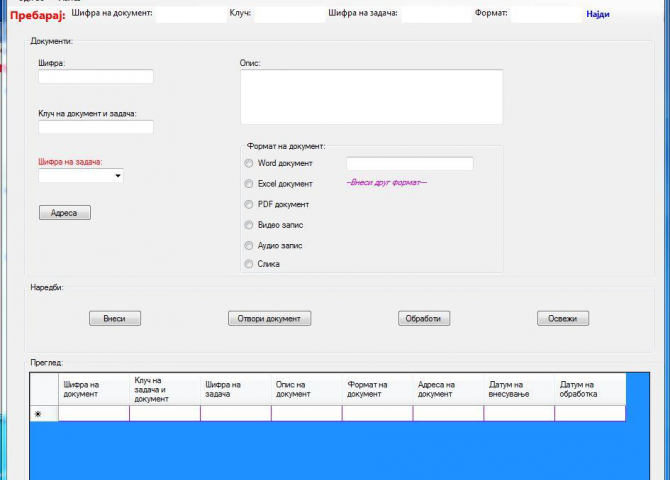Open the Шифра на задача dropdown

coord(118,176)
